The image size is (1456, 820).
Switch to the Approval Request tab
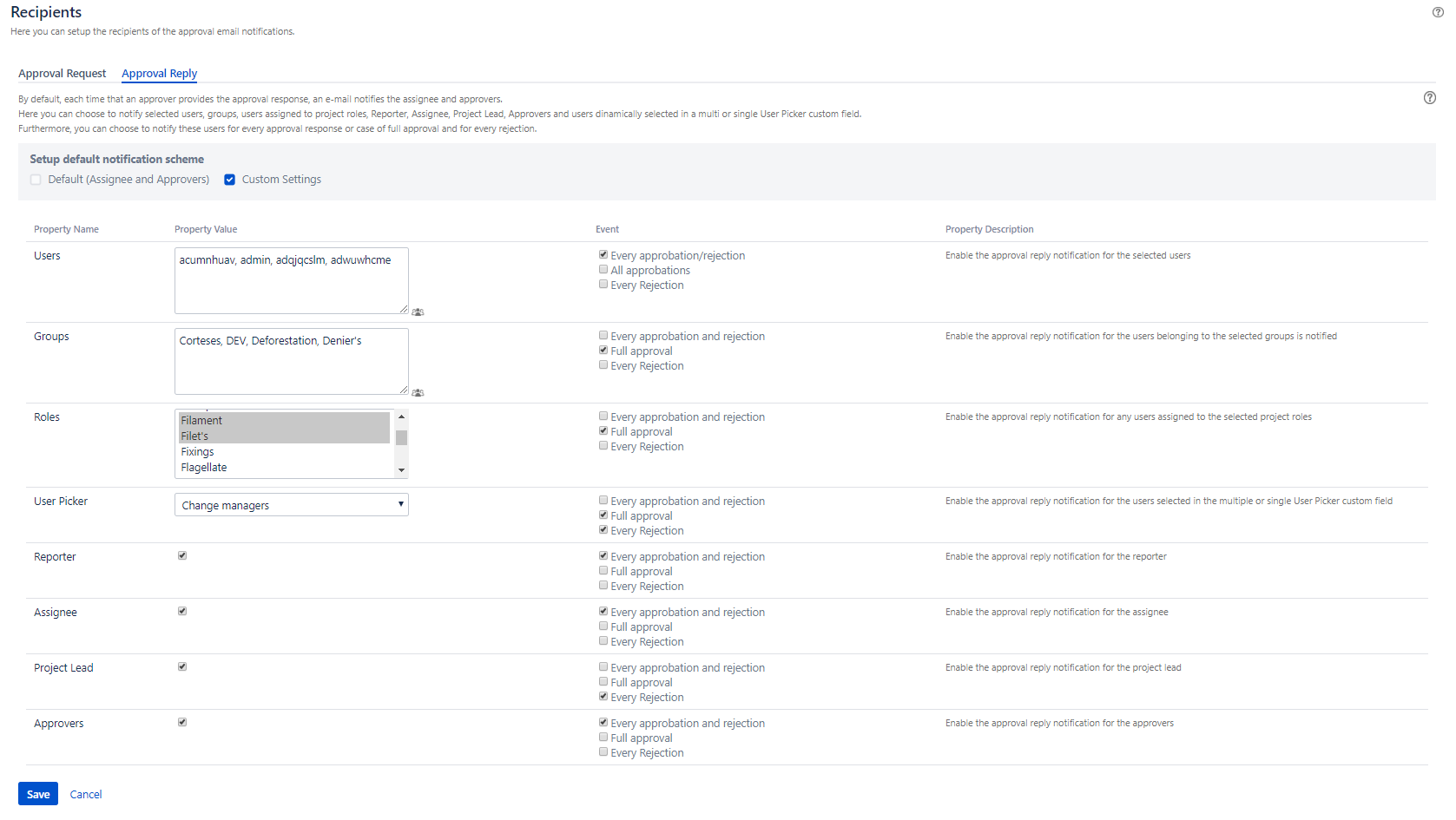63,74
